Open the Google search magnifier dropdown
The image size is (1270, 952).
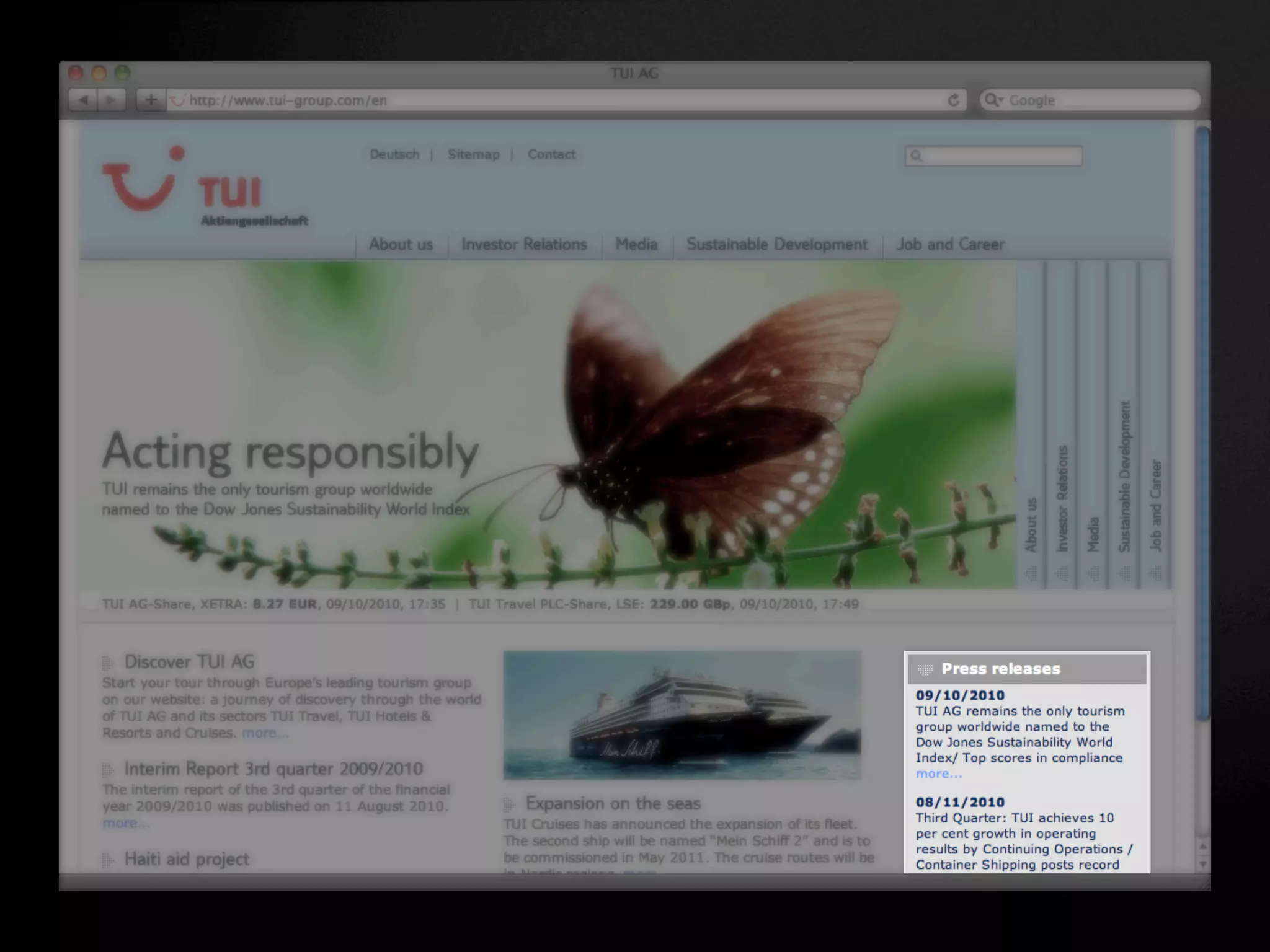click(993, 100)
